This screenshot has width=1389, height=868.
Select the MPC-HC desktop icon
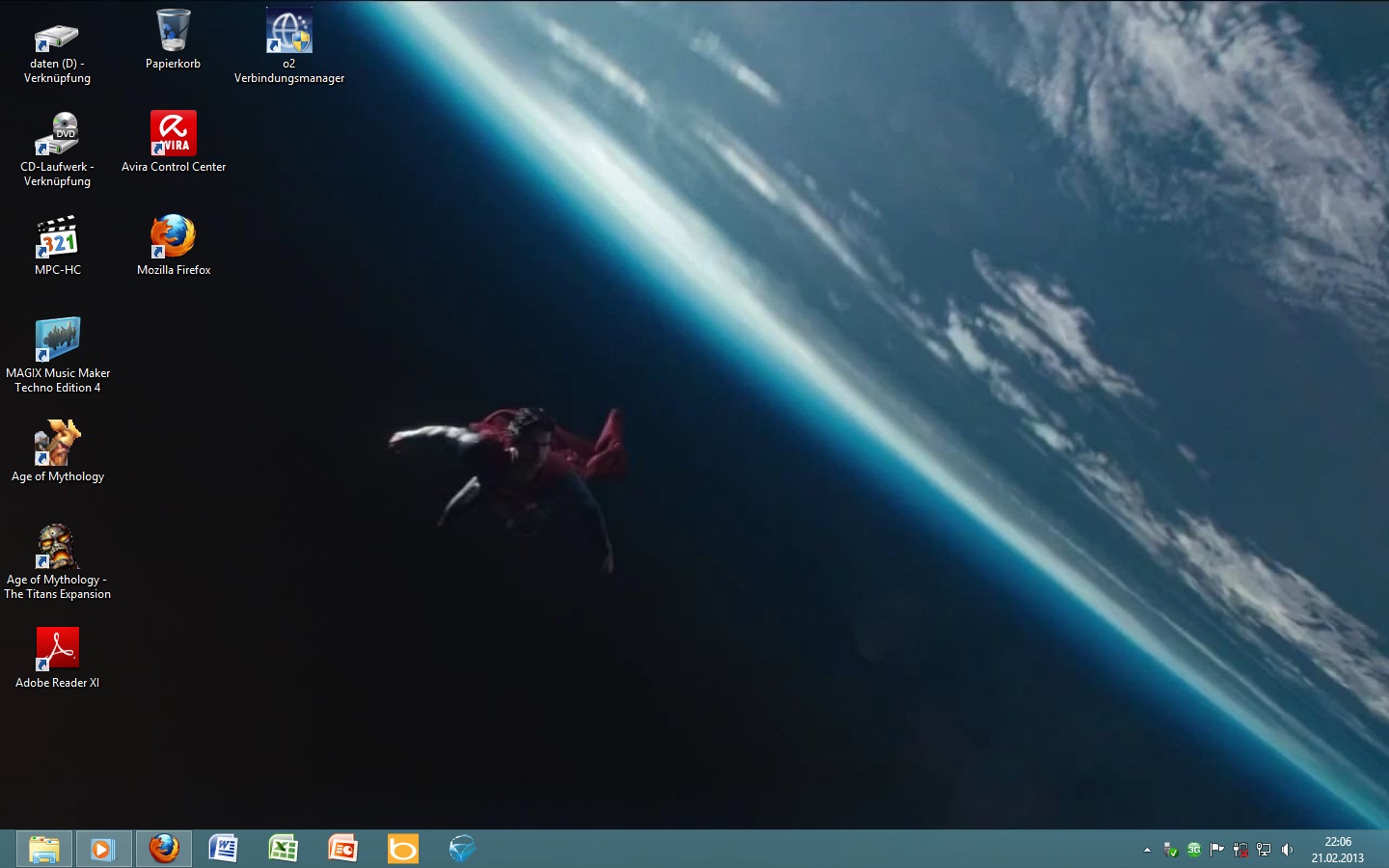(57, 237)
